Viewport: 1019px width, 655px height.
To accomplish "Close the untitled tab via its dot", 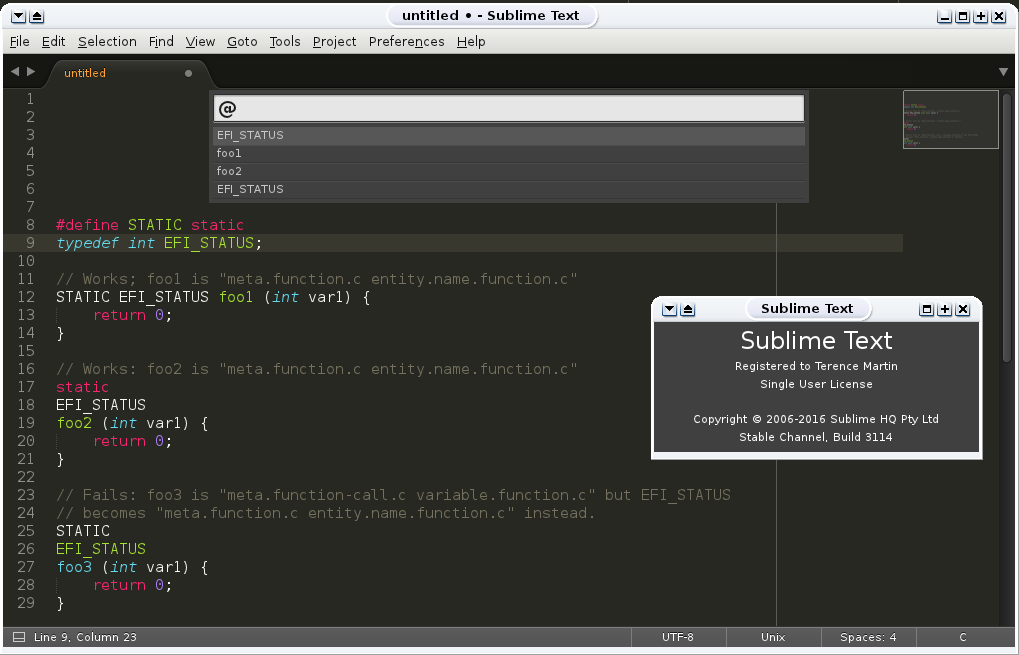I will pyautogui.click(x=188, y=73).
